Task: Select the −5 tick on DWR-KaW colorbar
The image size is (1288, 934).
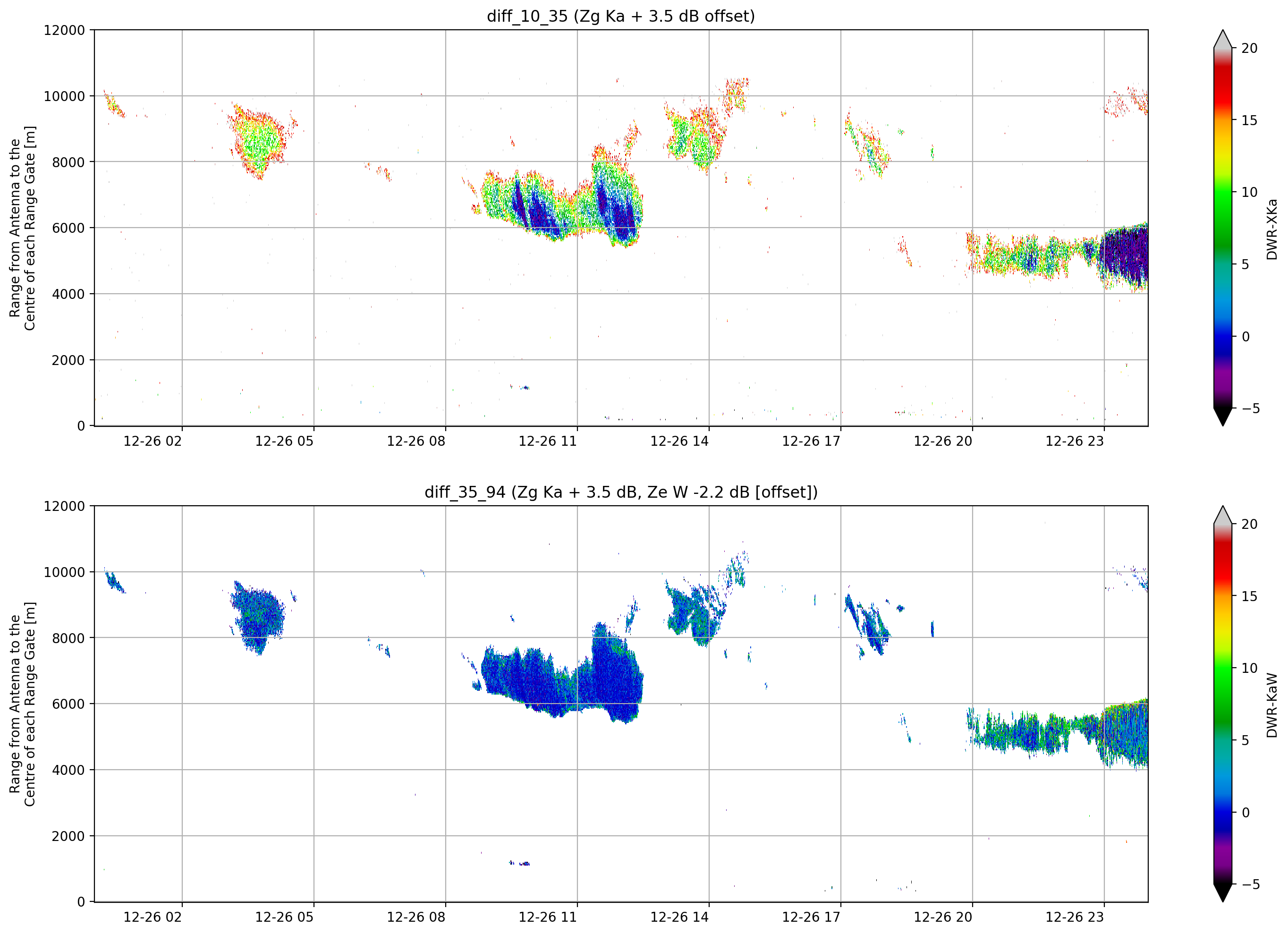Action: pyautogui.click(x=1251, y=884)
